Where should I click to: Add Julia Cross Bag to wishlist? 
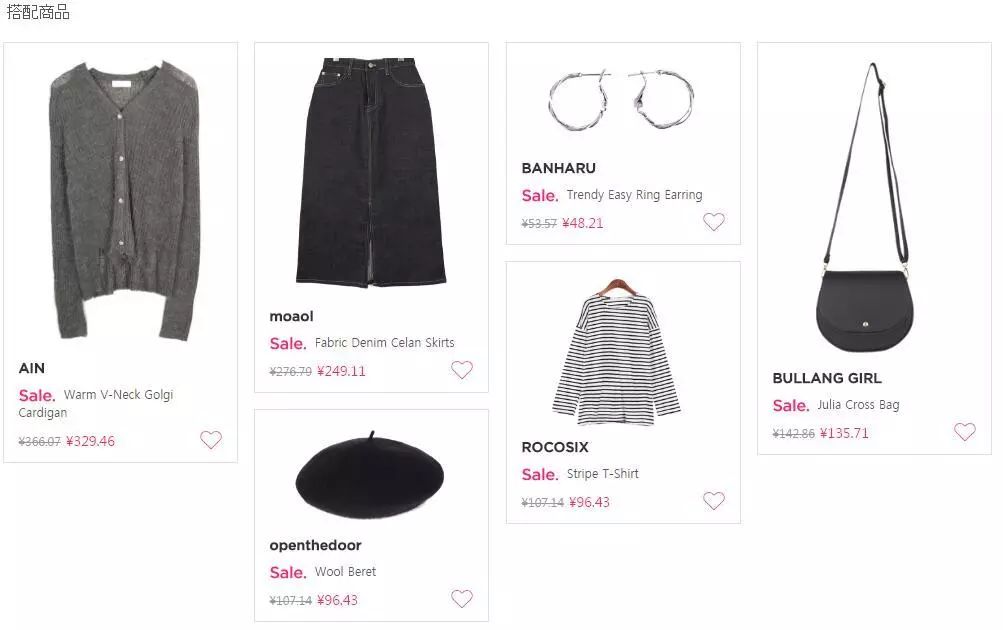(x=964, y=432)
